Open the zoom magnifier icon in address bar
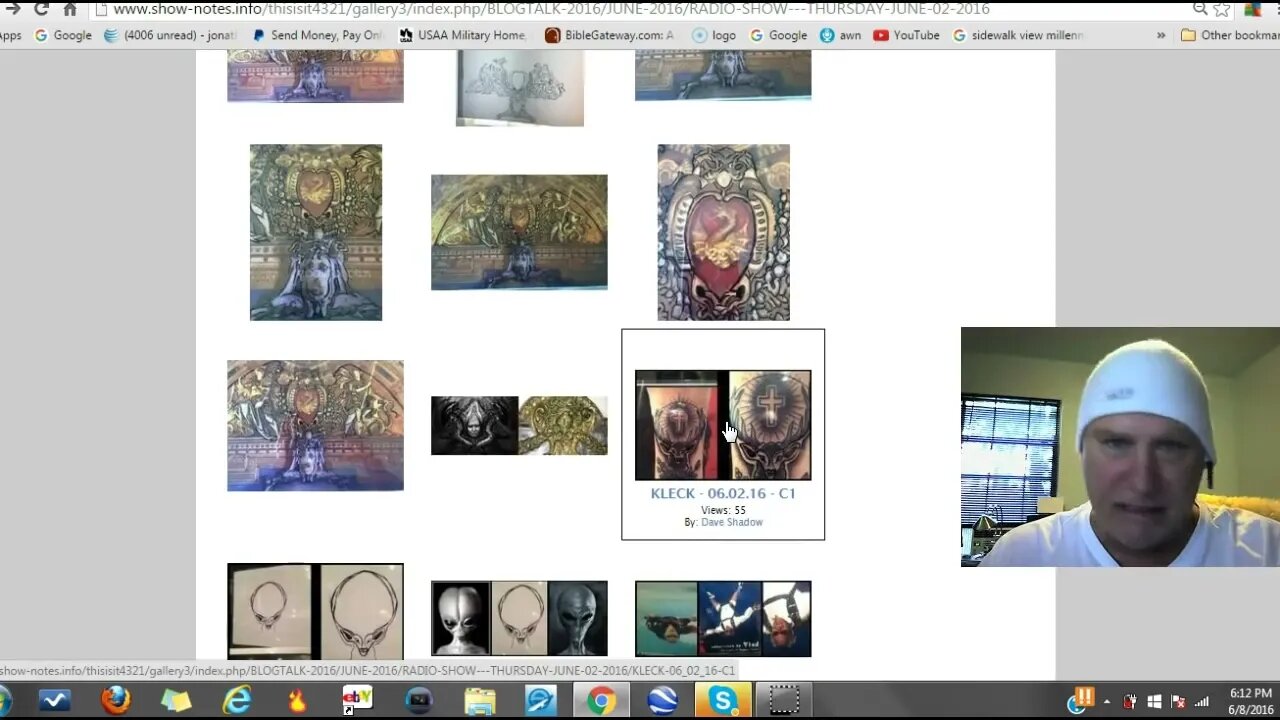 pyautogui.click(x=1200, y=9)
